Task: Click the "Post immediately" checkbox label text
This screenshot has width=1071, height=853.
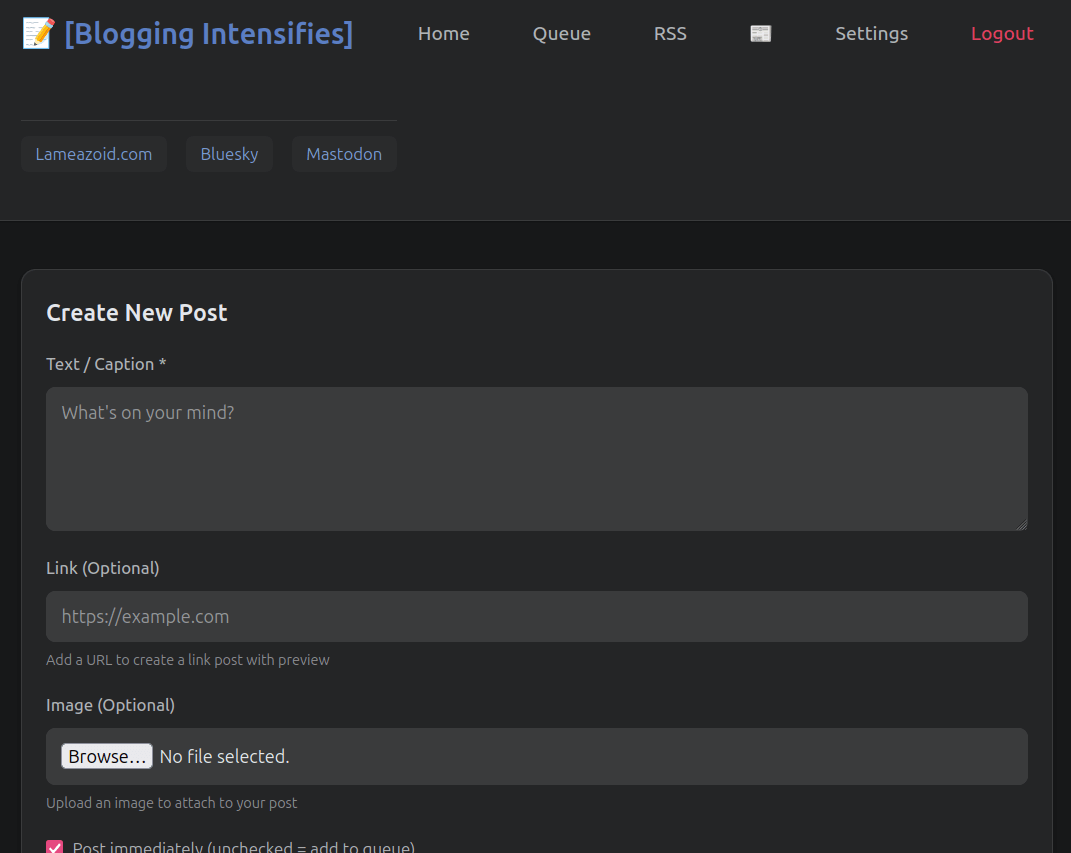Action: click(243, 848)
